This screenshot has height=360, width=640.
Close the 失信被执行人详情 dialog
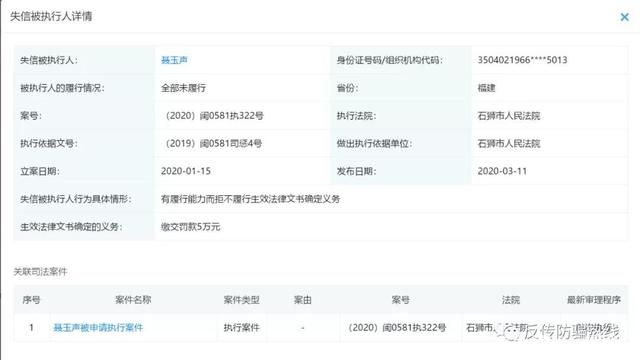click(624, 17)
